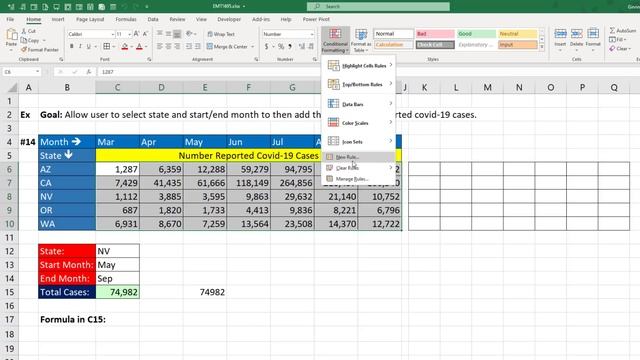Click the Comma Style icon
Screen dimensions: 640x360
click(290, 47)
